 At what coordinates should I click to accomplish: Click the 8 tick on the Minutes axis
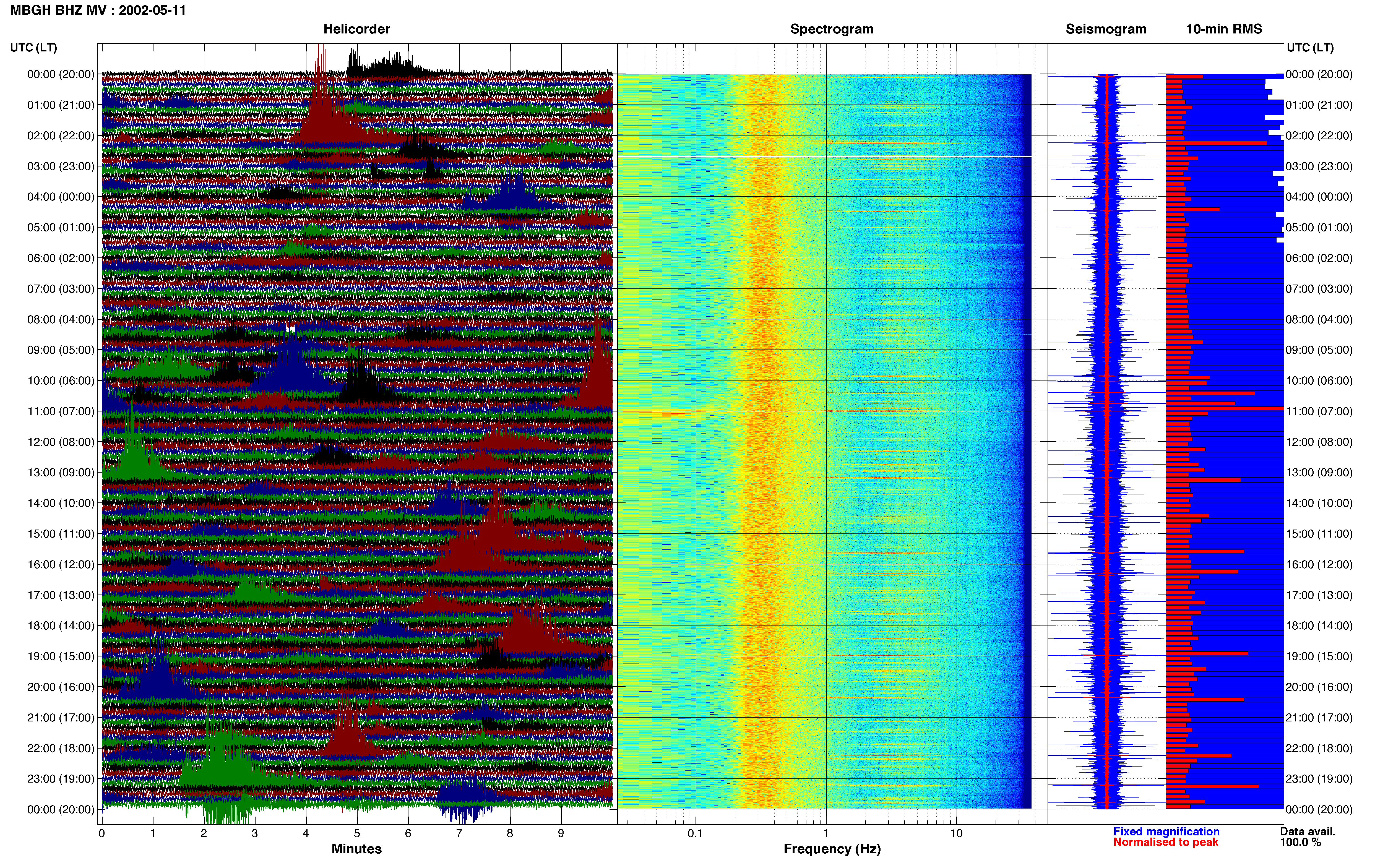pyautogui.click(x=510, y=833)
